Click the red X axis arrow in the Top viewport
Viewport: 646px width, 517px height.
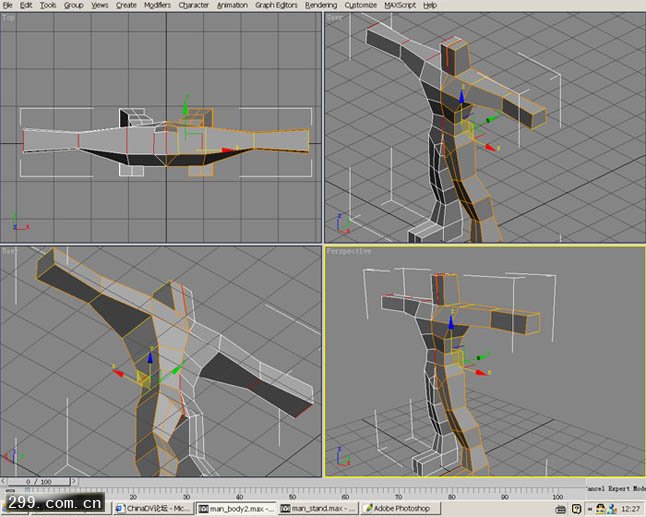(x=229, y=150)
